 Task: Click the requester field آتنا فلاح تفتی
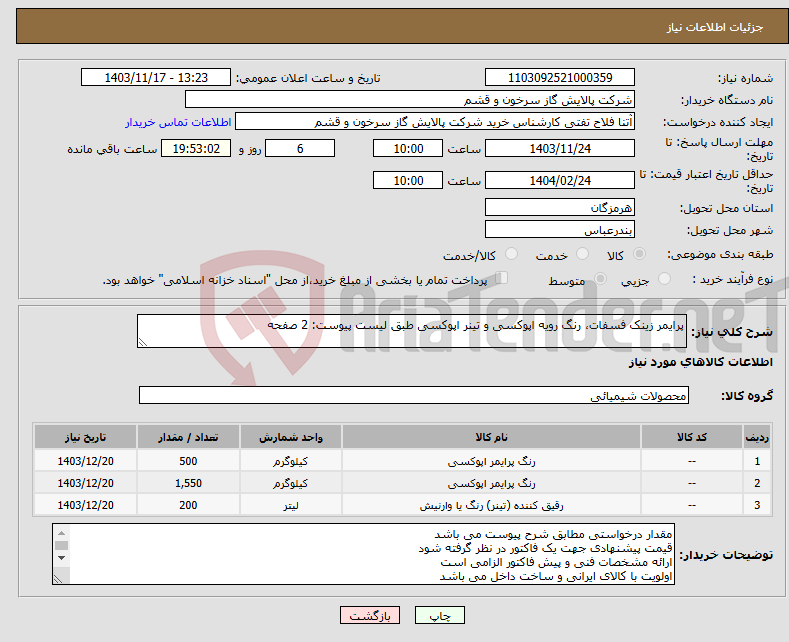click(x=435, y=122)
